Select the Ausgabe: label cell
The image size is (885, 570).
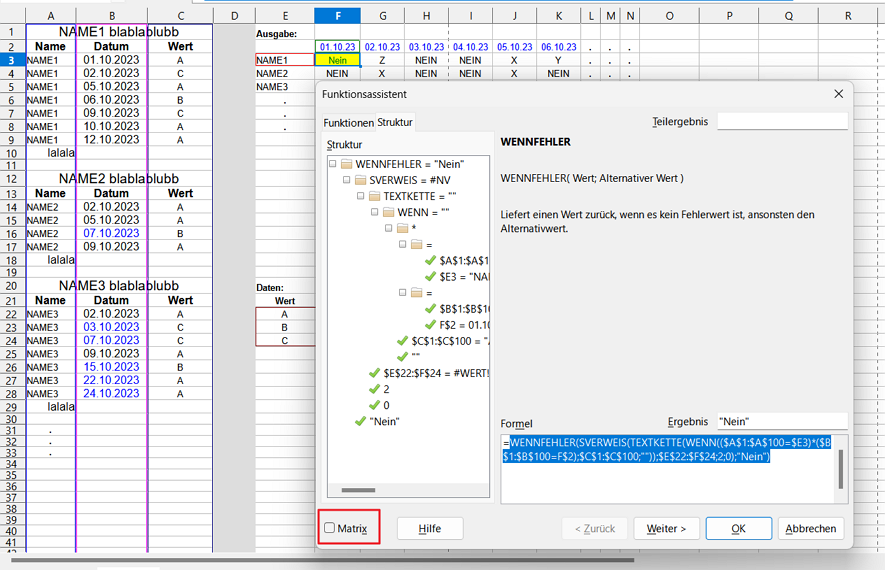point(285,34)
